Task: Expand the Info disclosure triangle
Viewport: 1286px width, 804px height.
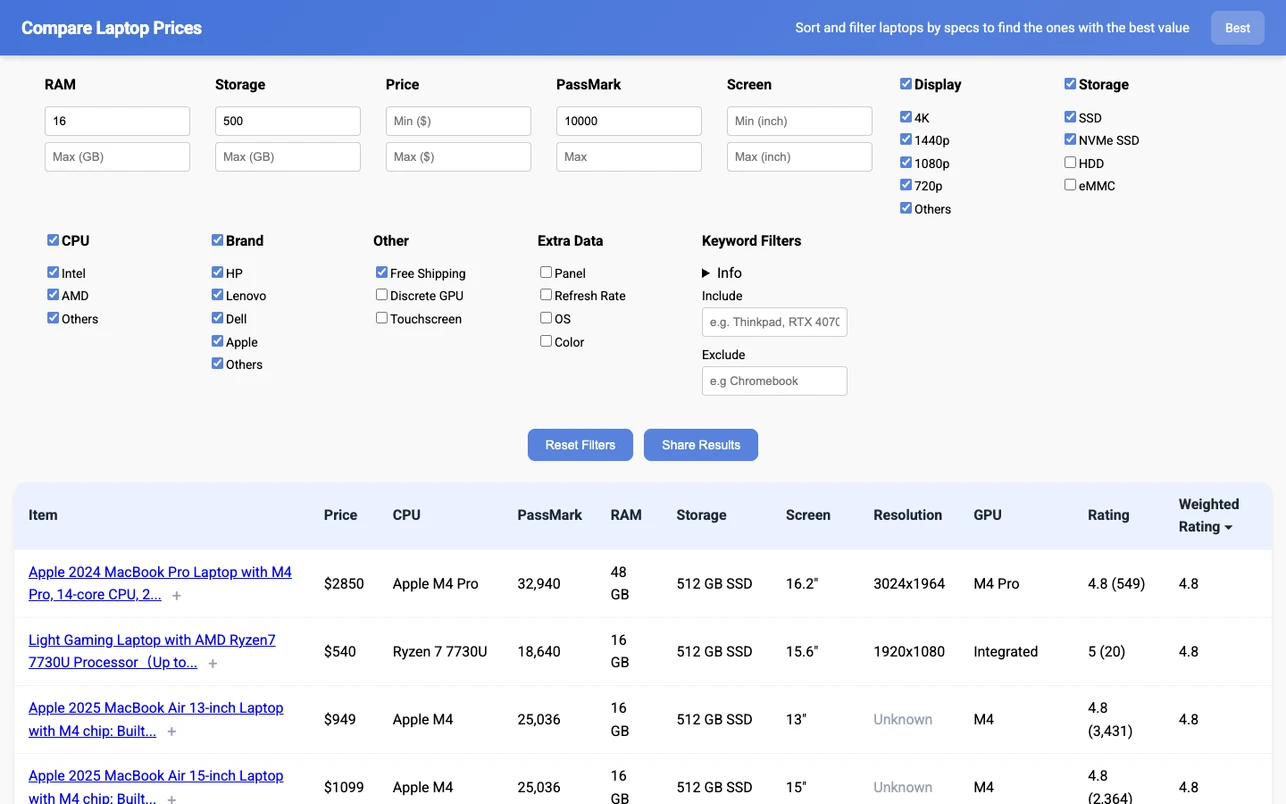Action: point(706,273)
